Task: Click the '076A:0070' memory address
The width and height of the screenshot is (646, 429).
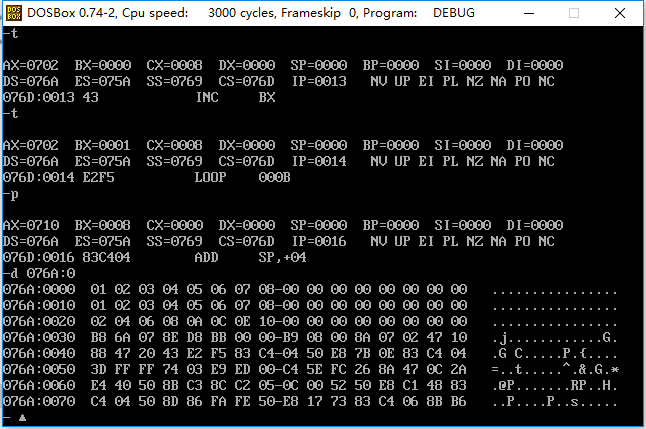Action: [x=39, y=401]
